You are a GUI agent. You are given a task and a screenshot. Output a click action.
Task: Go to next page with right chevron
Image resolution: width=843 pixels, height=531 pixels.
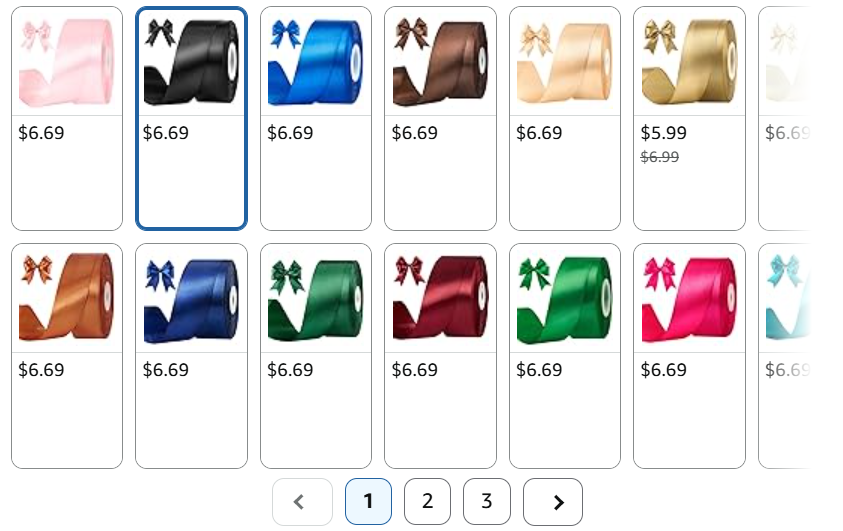(x=553, y=502)
